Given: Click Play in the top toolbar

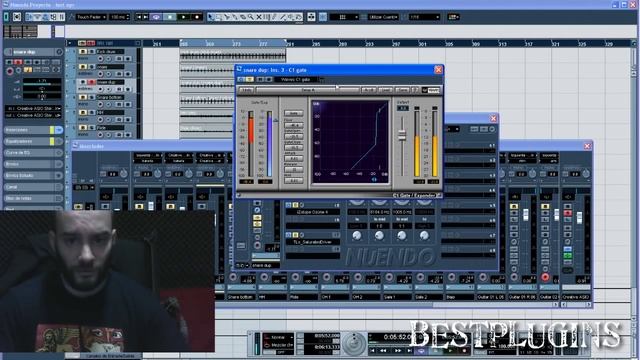Looking at the screenshot, I should 184,17.
